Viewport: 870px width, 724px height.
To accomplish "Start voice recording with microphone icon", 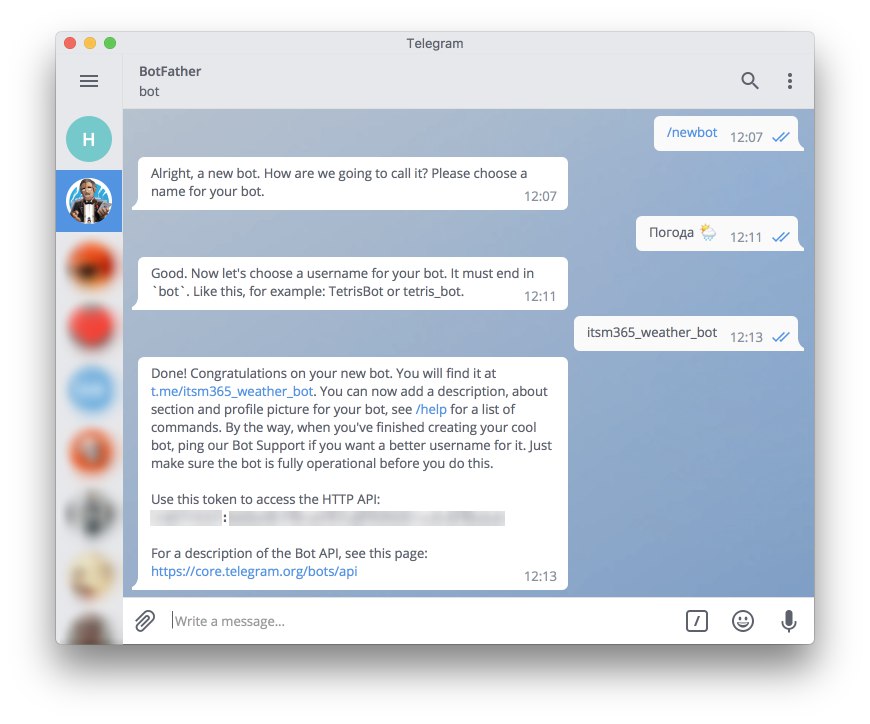I will click(788, 621).
